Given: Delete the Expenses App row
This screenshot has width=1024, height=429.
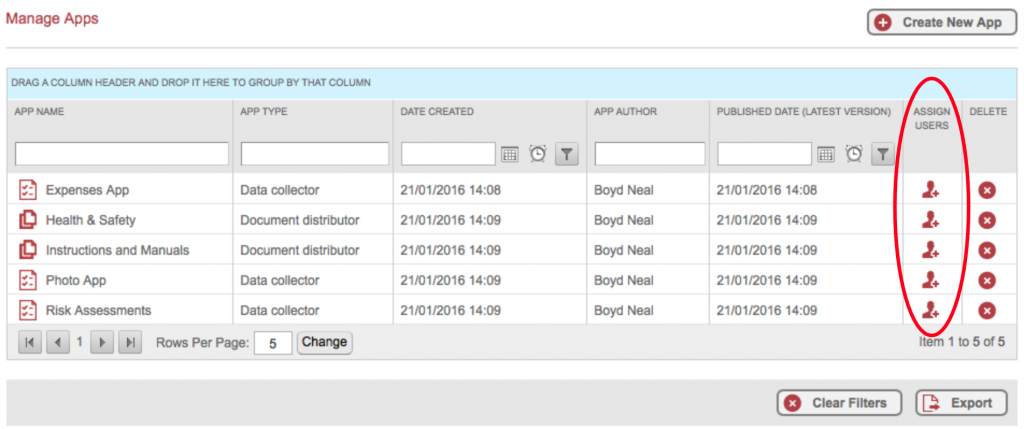Looking at the screenshot, I should (986, 191).
